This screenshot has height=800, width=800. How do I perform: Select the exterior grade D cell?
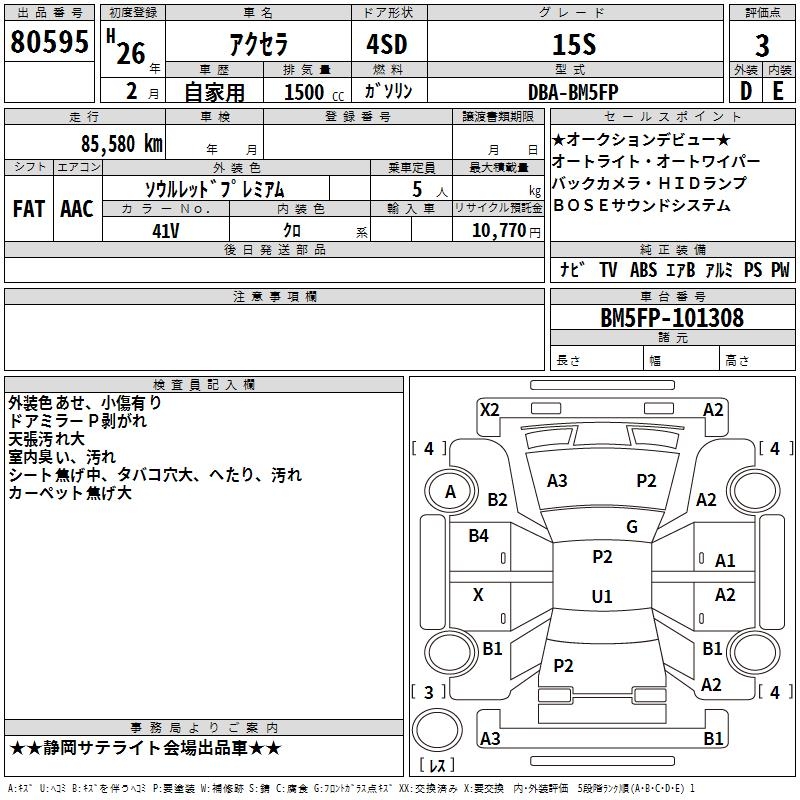pyautogui.click(x=746, y=91)
